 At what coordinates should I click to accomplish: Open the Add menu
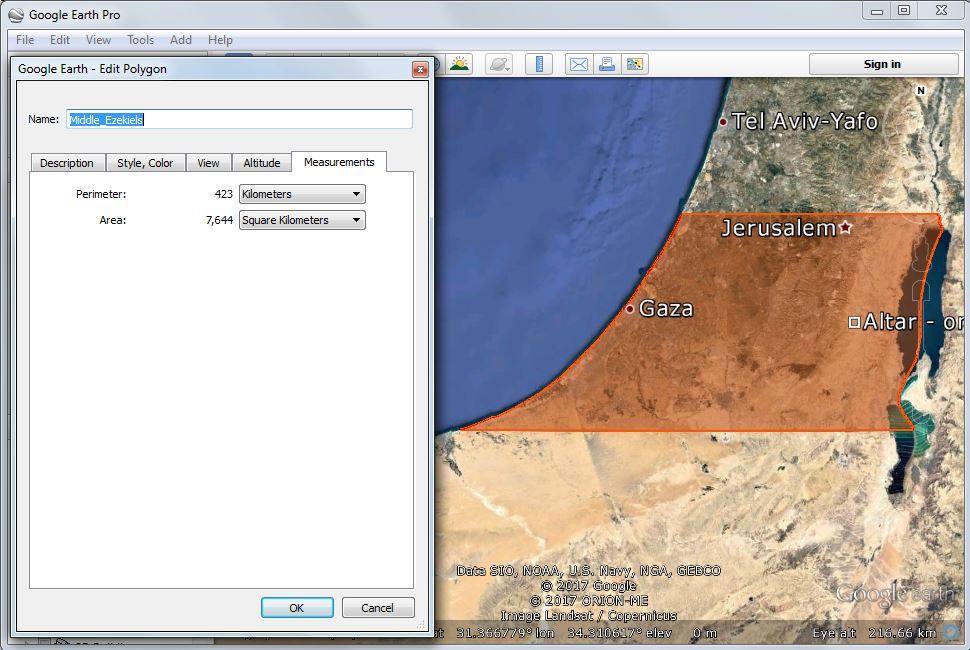(181, 40)
